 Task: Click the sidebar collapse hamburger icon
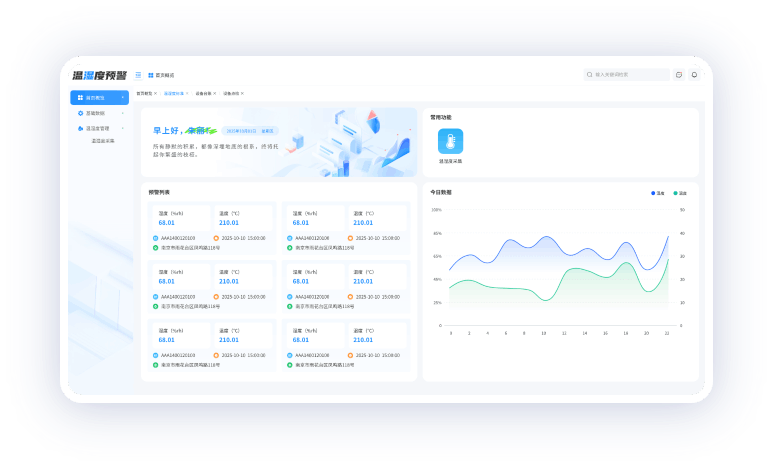coord(138,75)
